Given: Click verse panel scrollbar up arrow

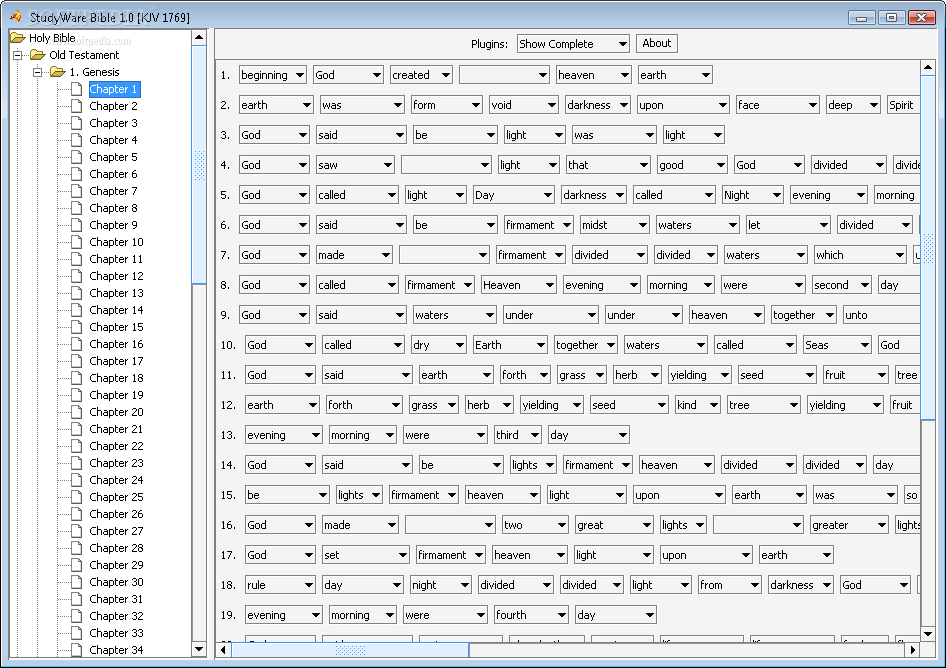Looking at the screenshot, I should coord(928,67).
